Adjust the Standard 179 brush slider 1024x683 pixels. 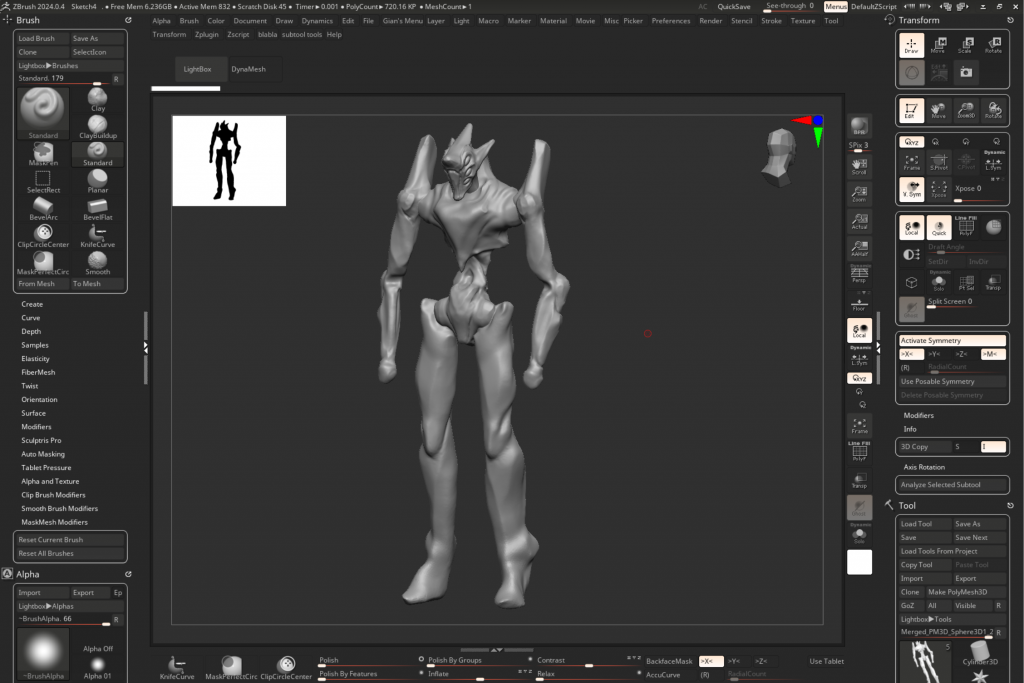63,79
